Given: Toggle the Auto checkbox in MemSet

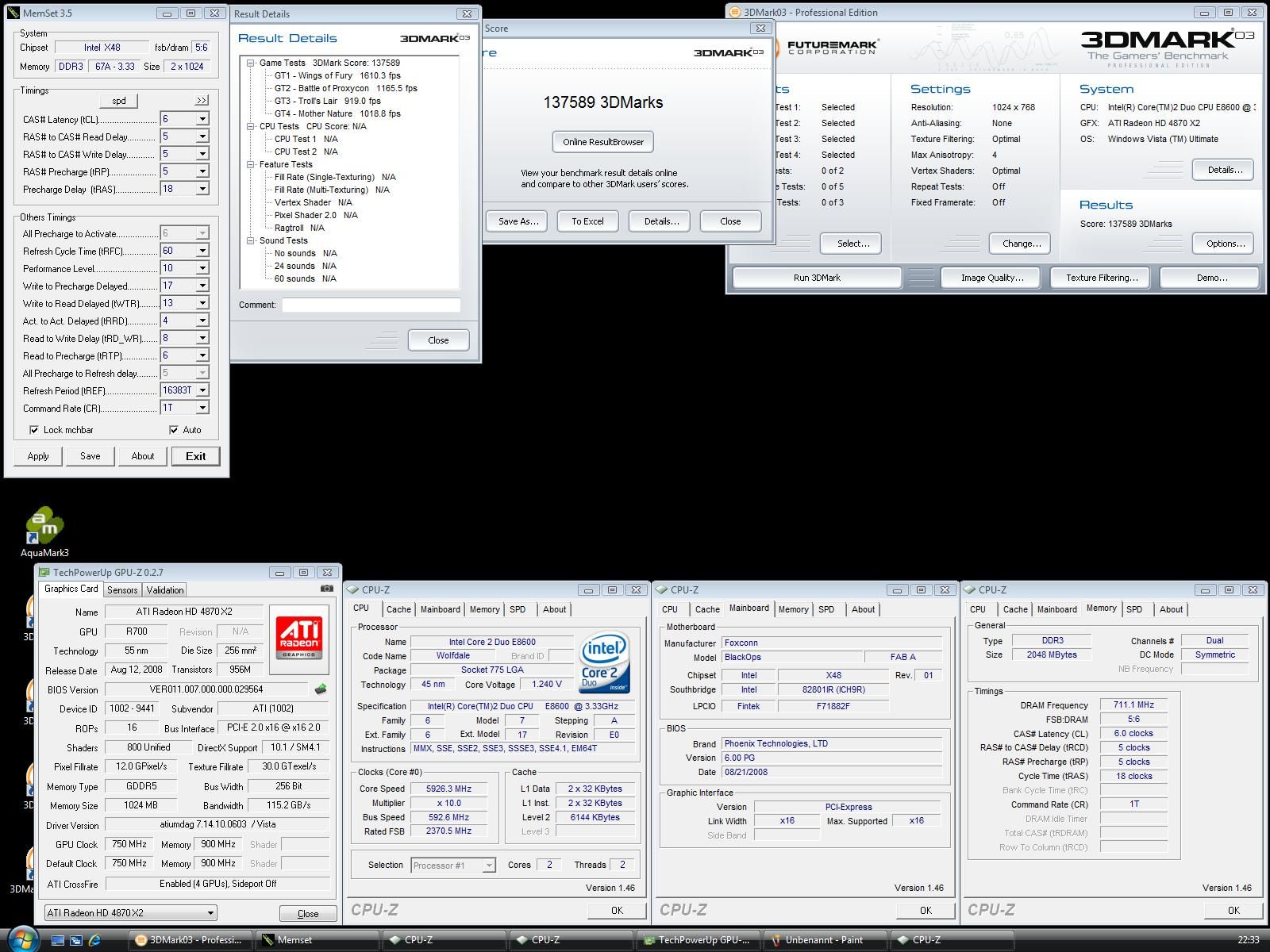Looking at the screenshot, I should (x=174, y=430).
